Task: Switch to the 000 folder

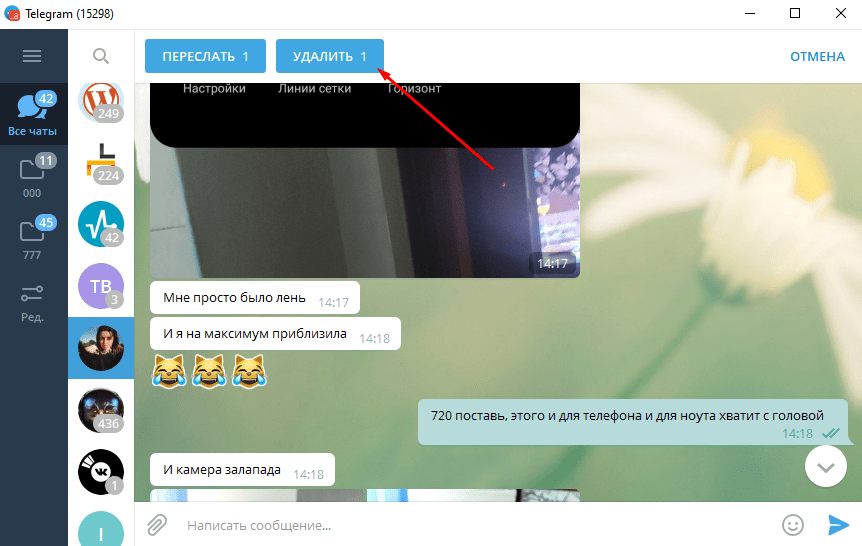Action: [33, 176]
